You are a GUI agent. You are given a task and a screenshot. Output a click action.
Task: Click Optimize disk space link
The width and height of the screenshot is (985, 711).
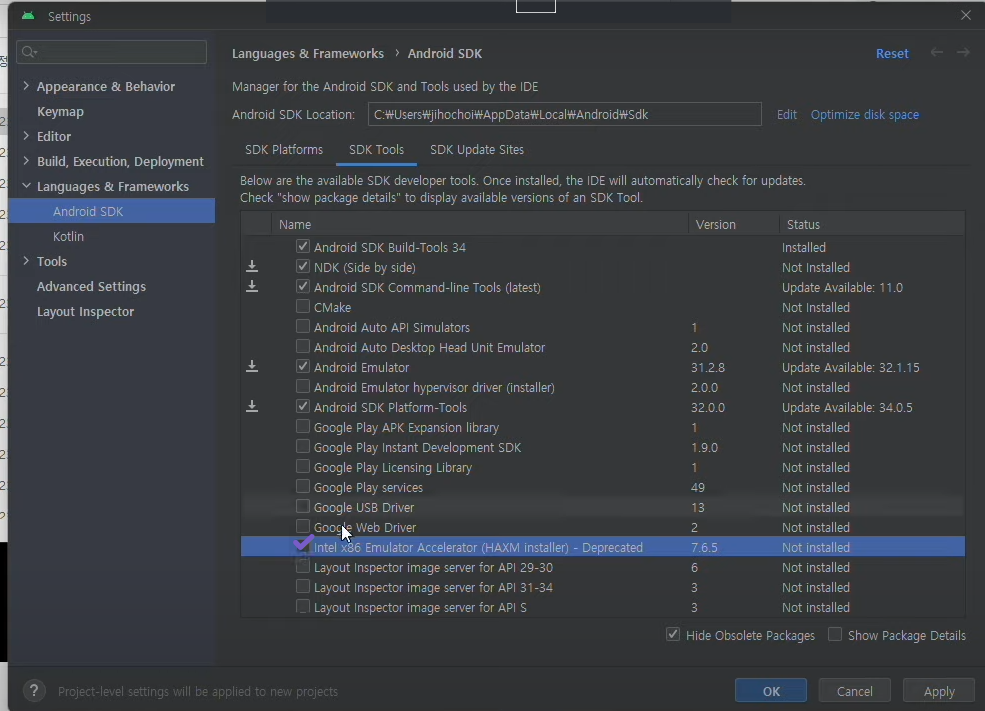click(x=864, y=114)
